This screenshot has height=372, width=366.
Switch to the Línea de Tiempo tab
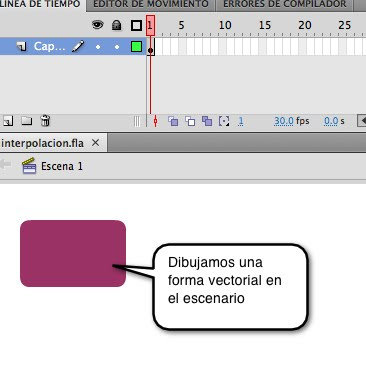pos(42,5)
